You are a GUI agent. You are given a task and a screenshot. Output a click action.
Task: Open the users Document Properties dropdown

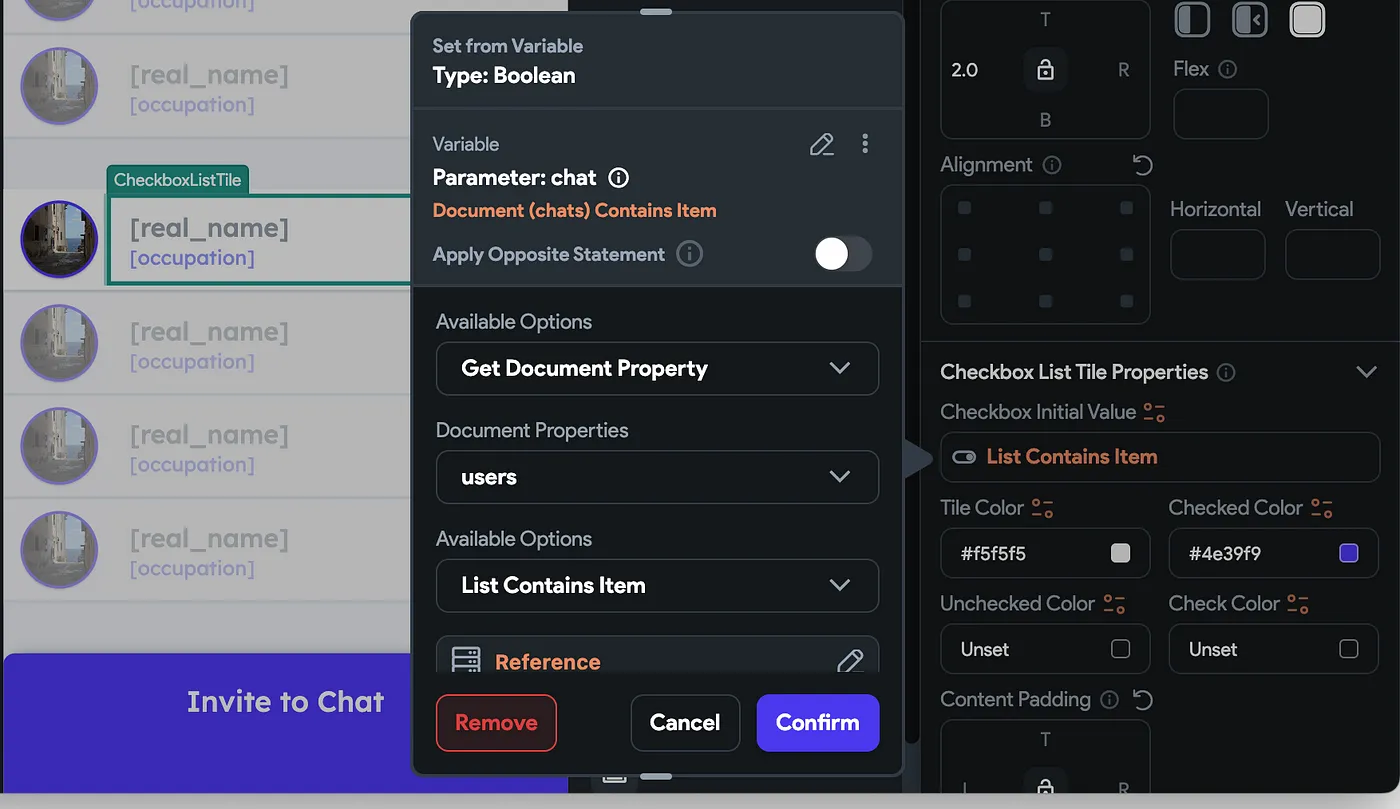[x=657, y=477]
